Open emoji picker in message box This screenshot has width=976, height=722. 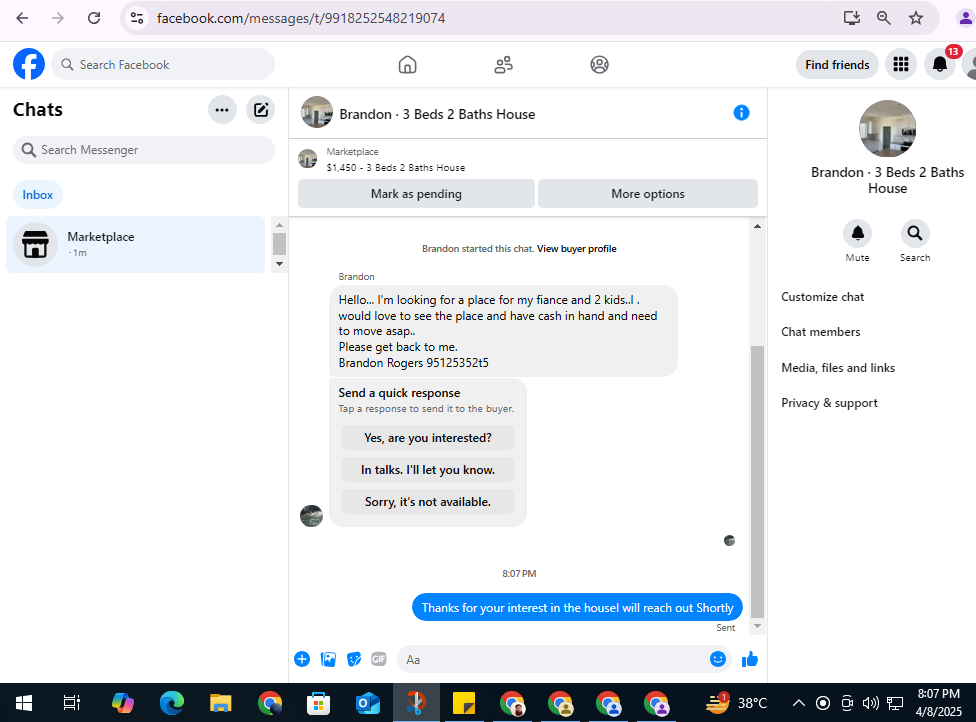click(x=717, y=659)
